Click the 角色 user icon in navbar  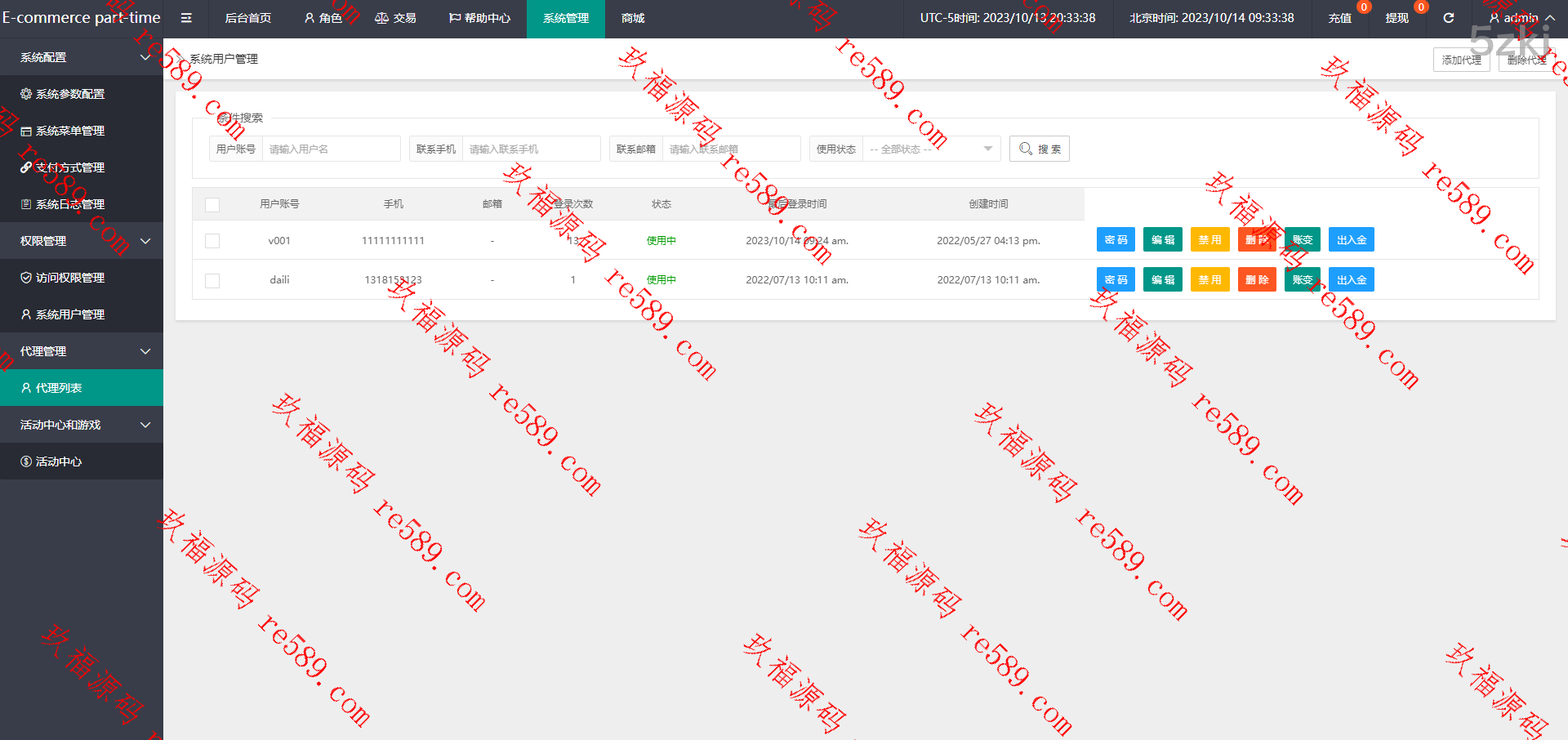310,18
